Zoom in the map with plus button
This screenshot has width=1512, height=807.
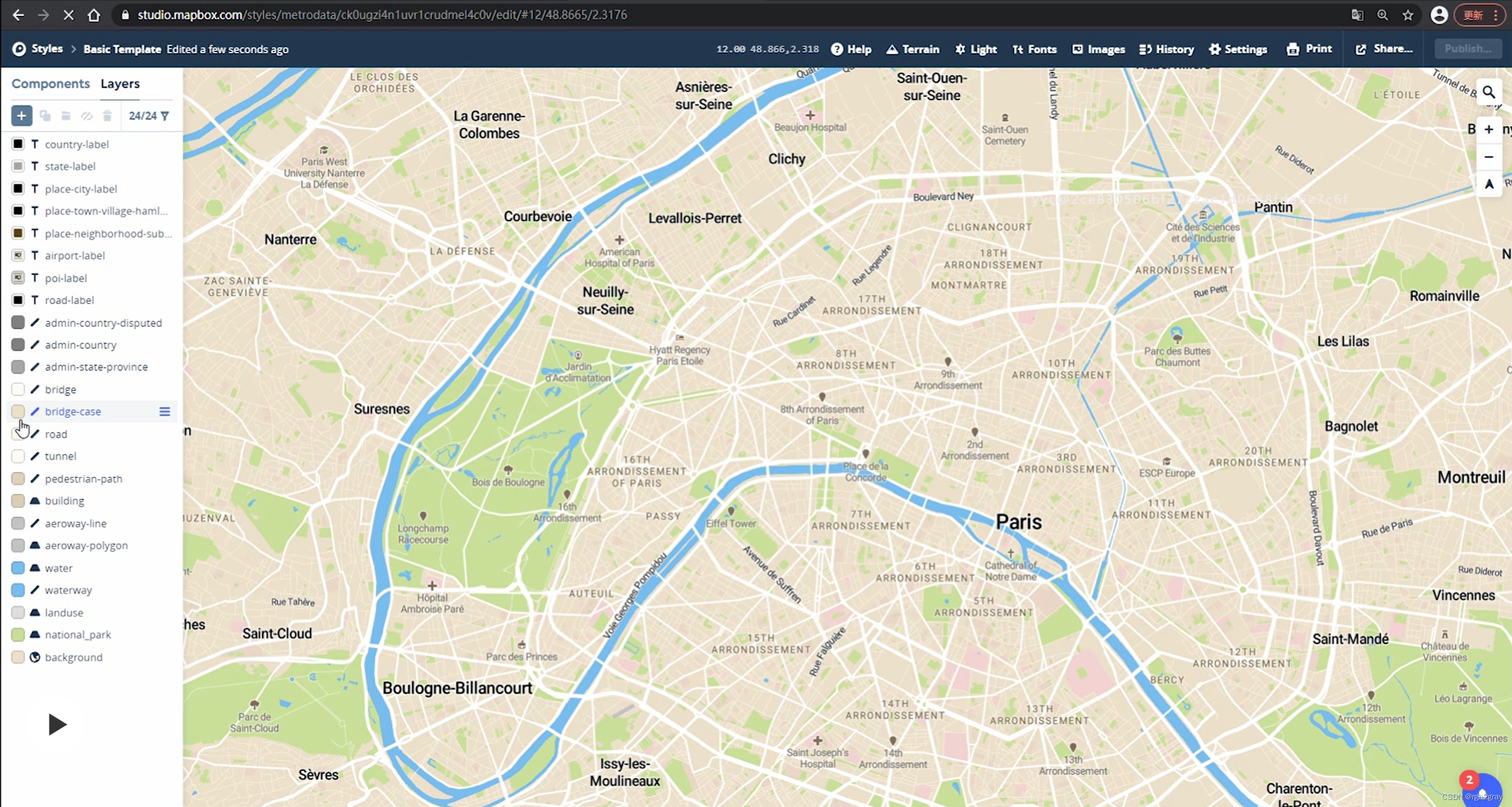click(x=1488, y=129)
